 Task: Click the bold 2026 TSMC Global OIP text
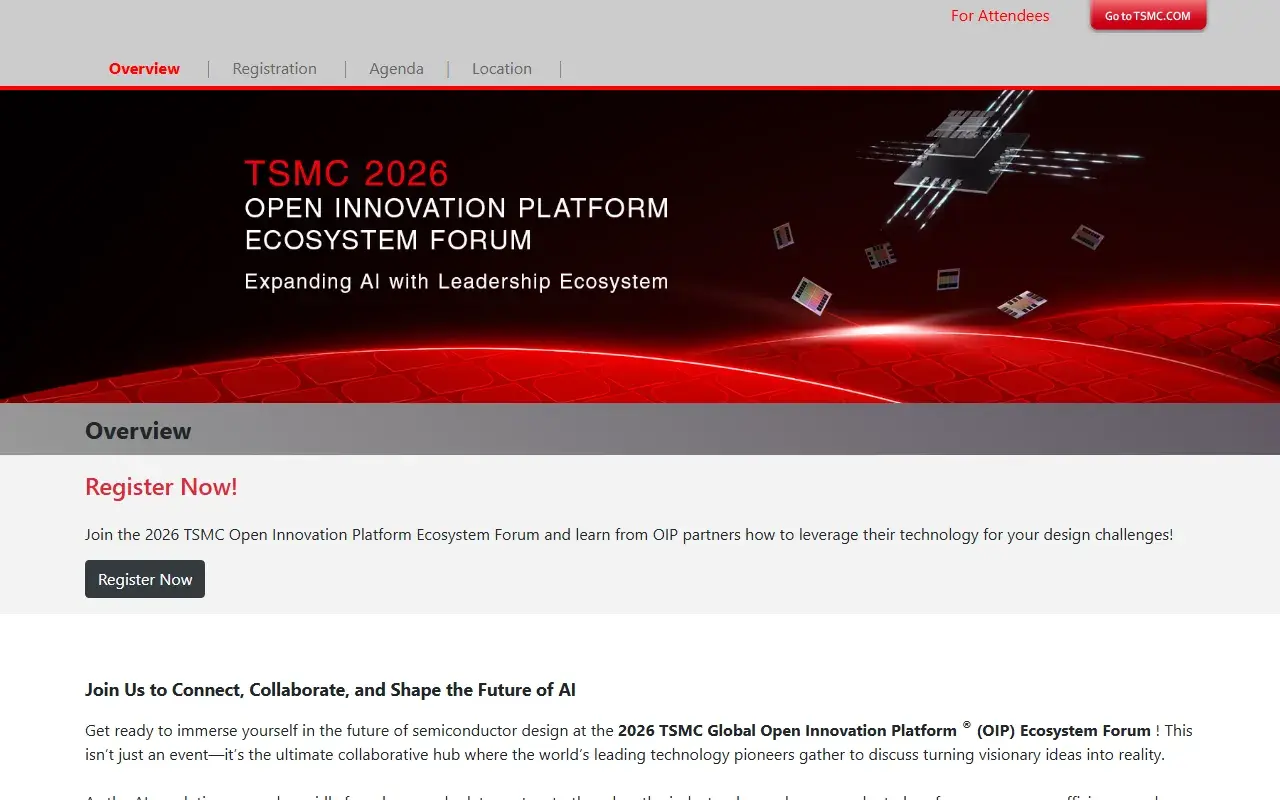click(x=884, y=730)
